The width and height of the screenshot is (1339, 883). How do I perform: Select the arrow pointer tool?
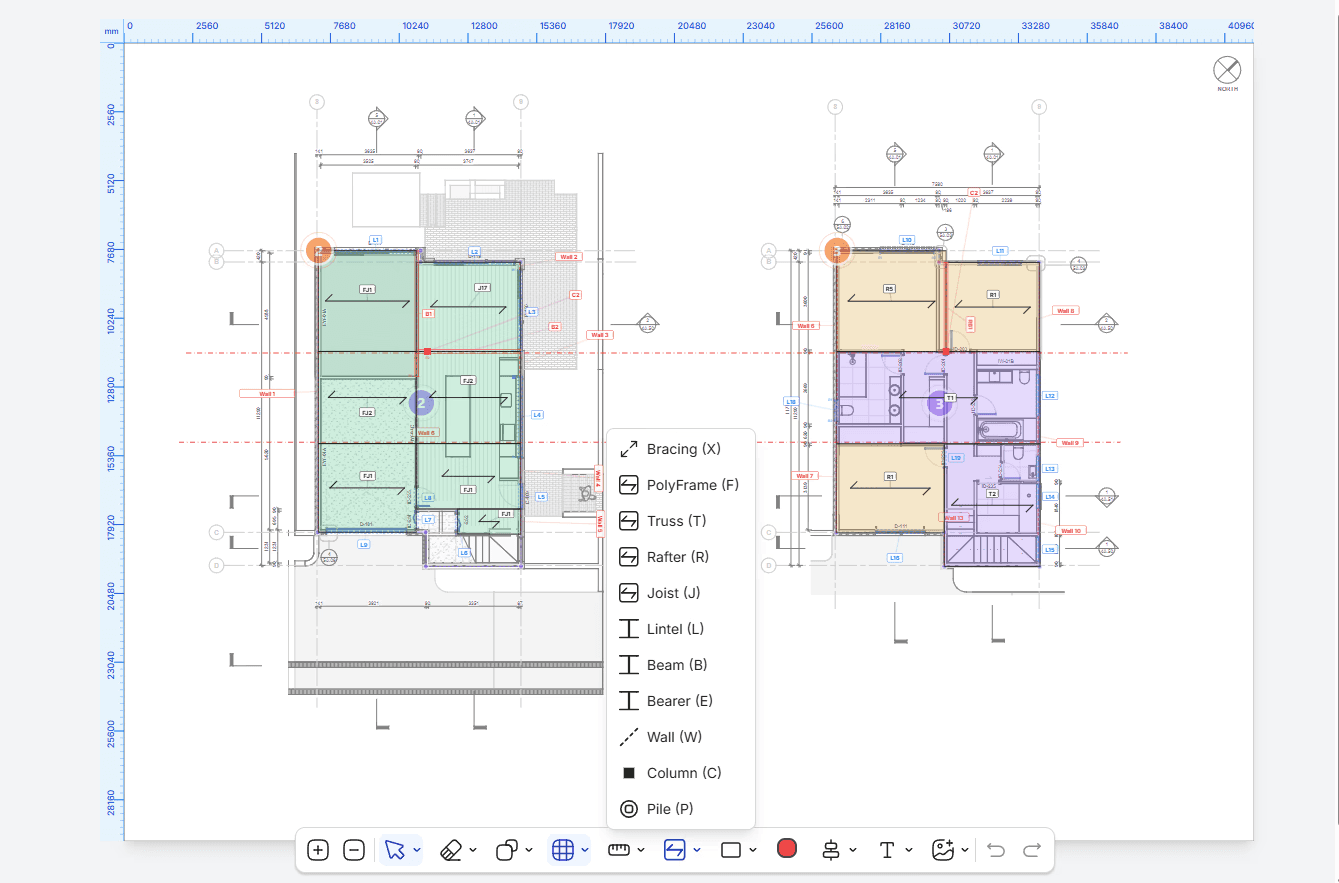click(394, 850)
